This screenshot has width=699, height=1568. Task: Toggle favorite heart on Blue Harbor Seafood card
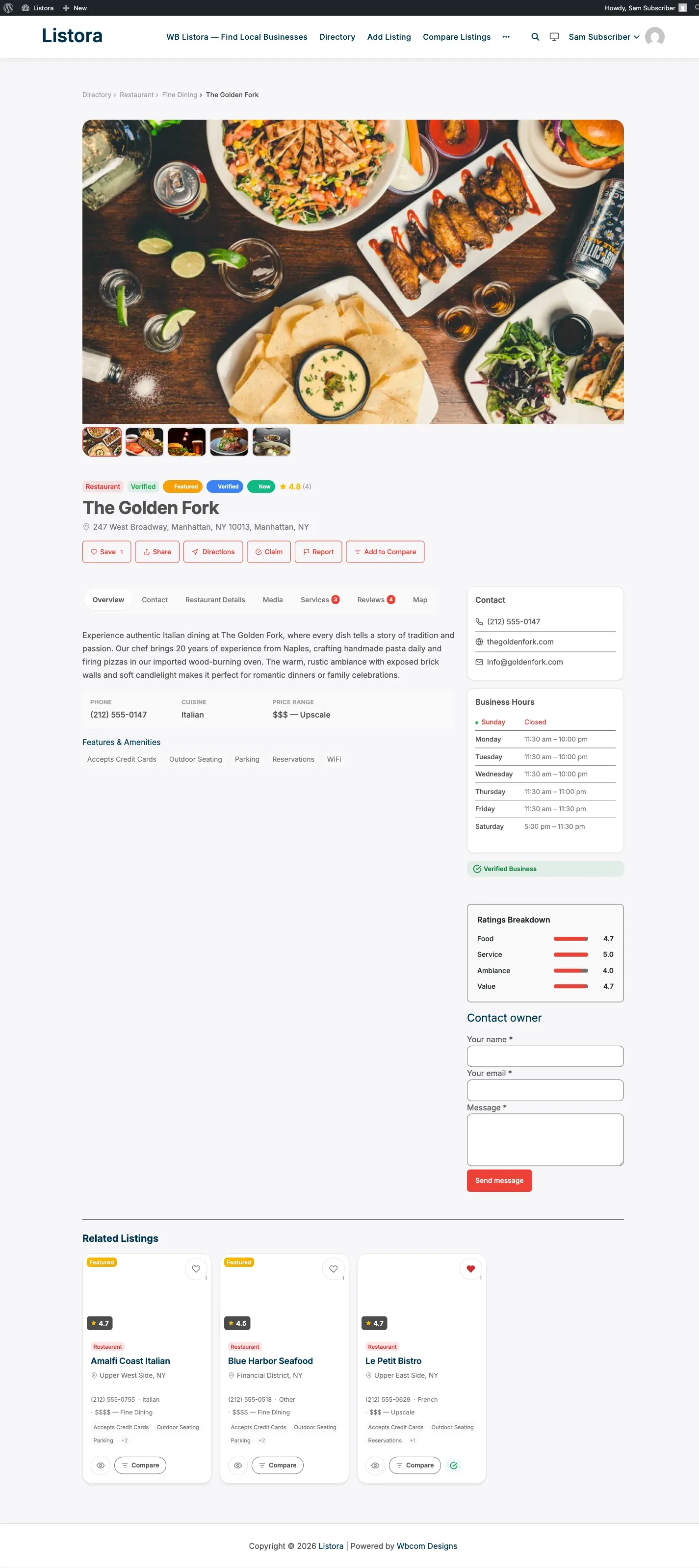pos(333,1269)
